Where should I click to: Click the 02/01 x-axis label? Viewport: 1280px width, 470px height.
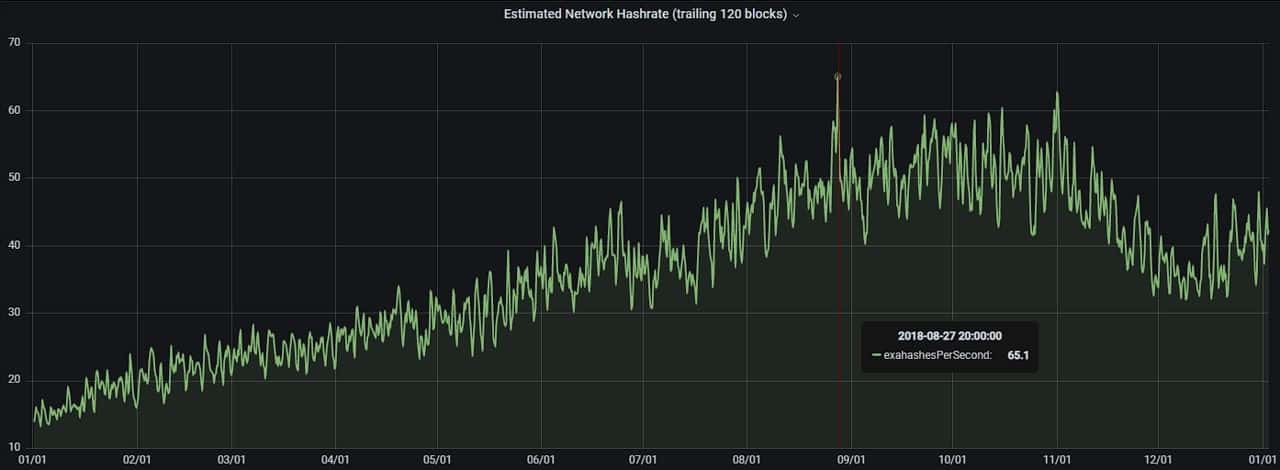click(x=137, y=460)
